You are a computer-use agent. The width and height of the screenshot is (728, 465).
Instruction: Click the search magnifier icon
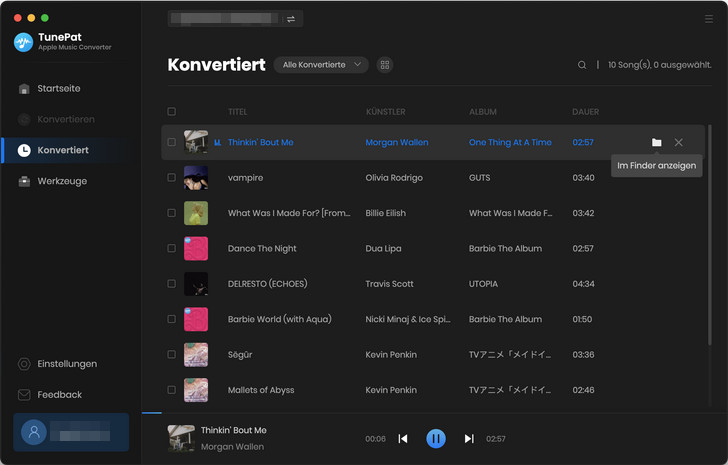pyautogui.click(x=582, y=65)
